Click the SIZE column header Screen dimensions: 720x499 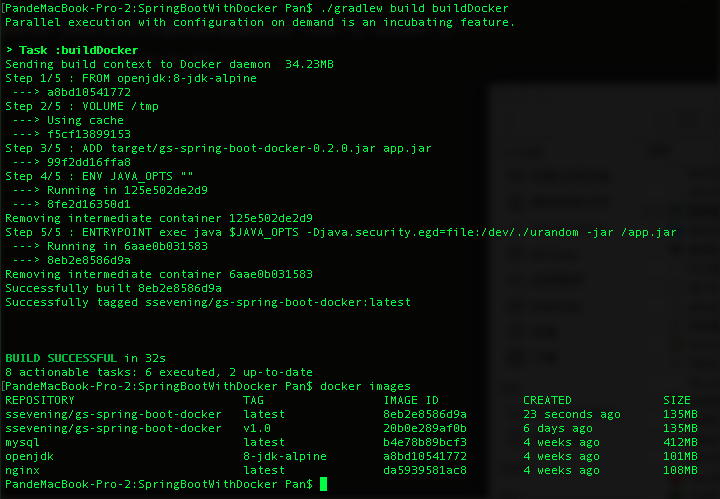point(677,400)
